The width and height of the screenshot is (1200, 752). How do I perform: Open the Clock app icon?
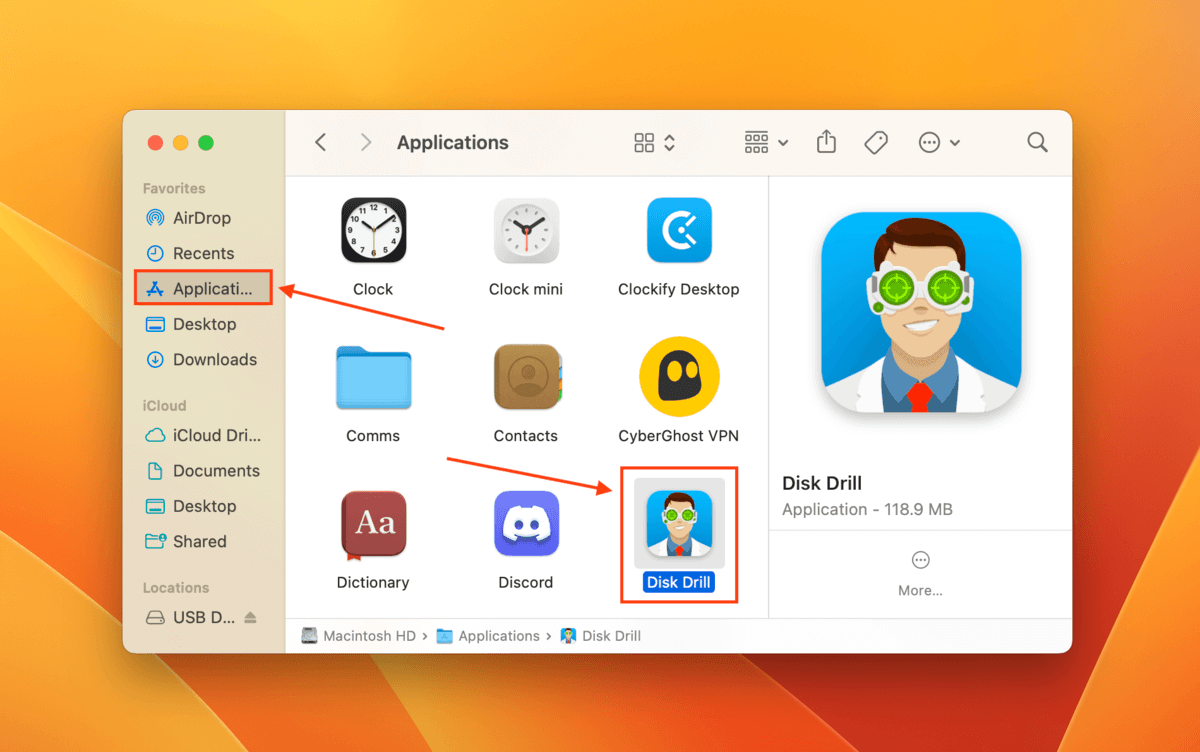[373, 230]
